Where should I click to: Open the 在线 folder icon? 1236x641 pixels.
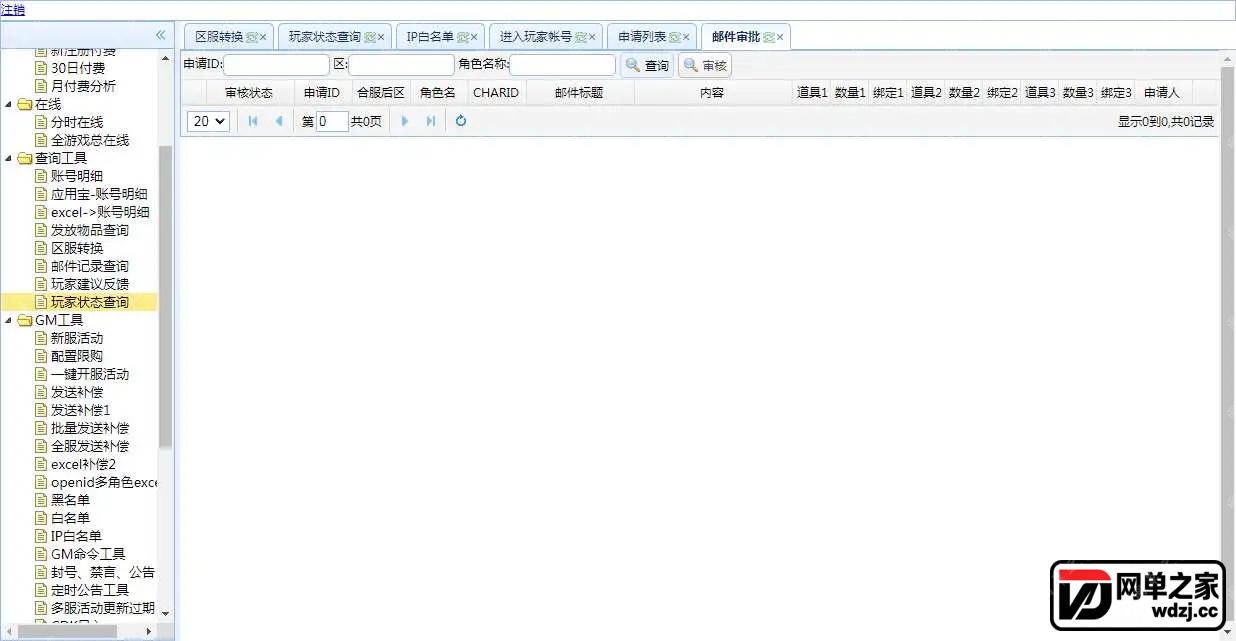point(24,104)
